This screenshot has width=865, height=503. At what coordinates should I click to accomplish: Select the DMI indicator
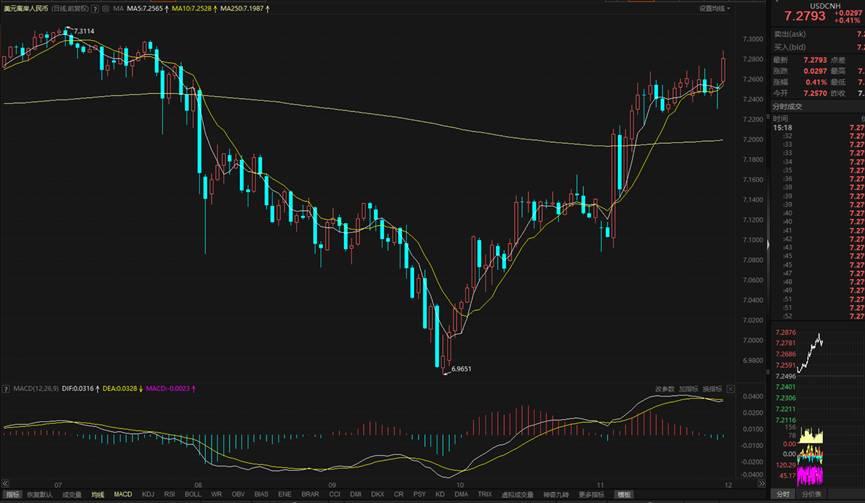click(355, 494)
